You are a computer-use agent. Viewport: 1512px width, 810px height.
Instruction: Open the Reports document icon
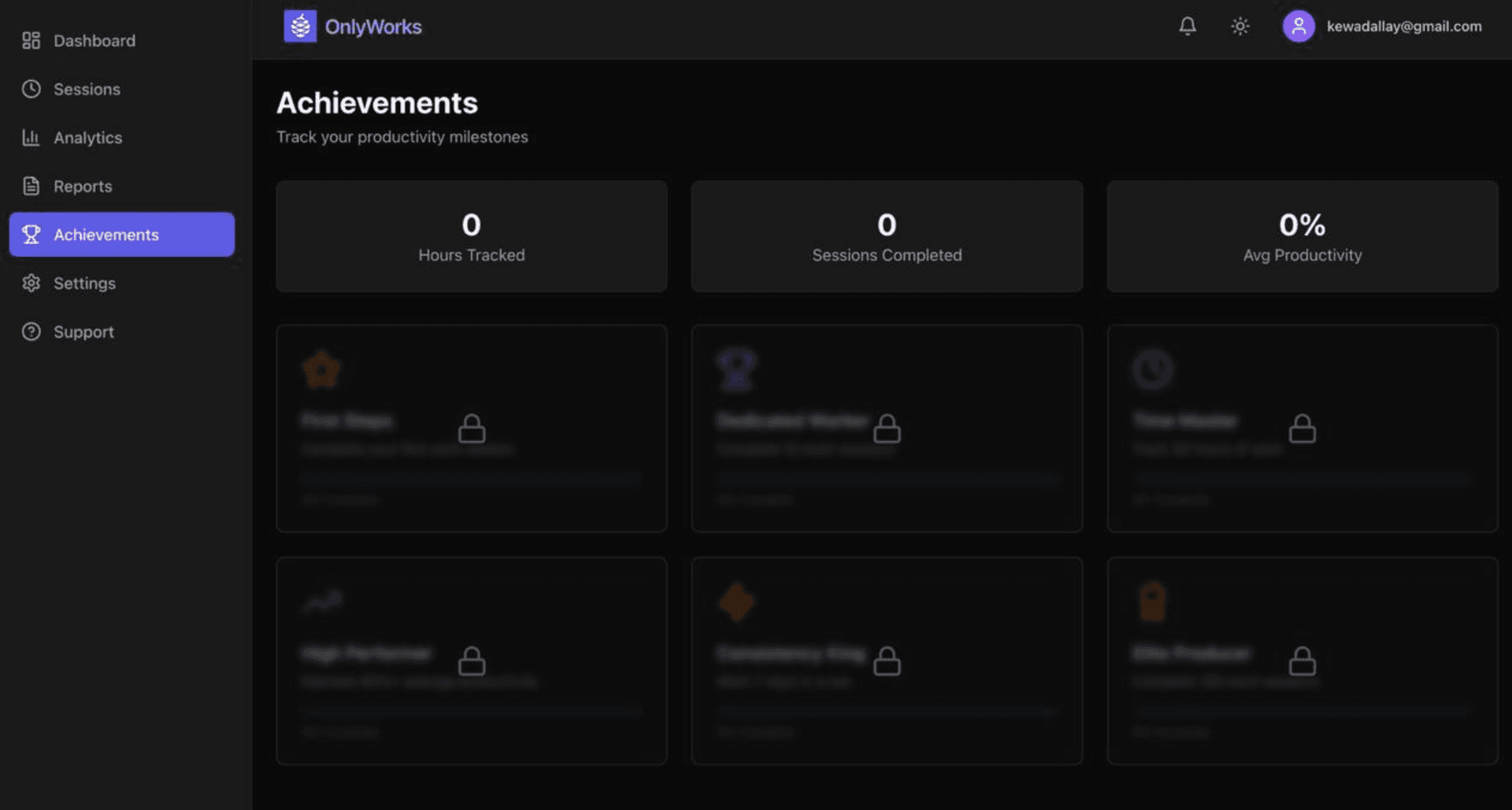coord(31,186)
